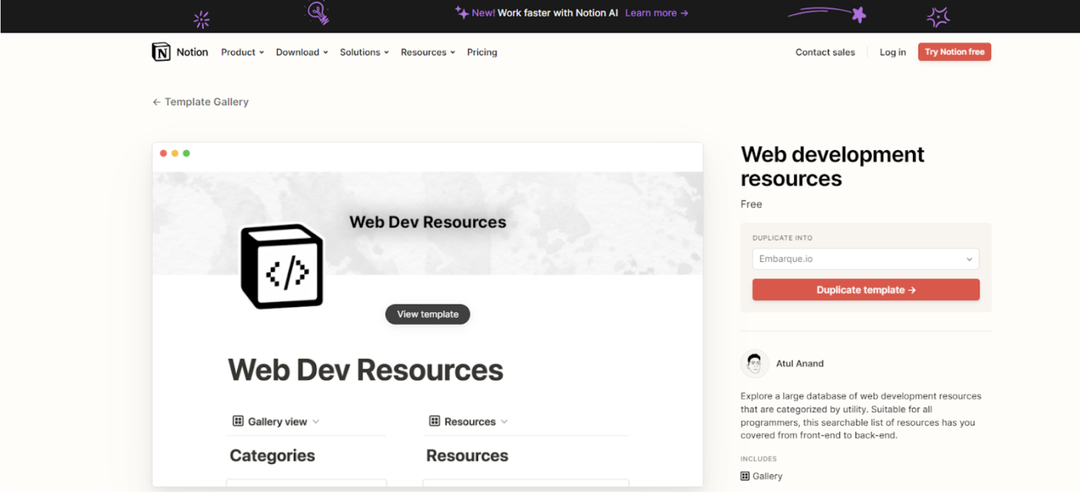The width and height of the screenshot is (1080, 494).
Task: Click author name Atul Anand
Action: [x=800, y=364]
